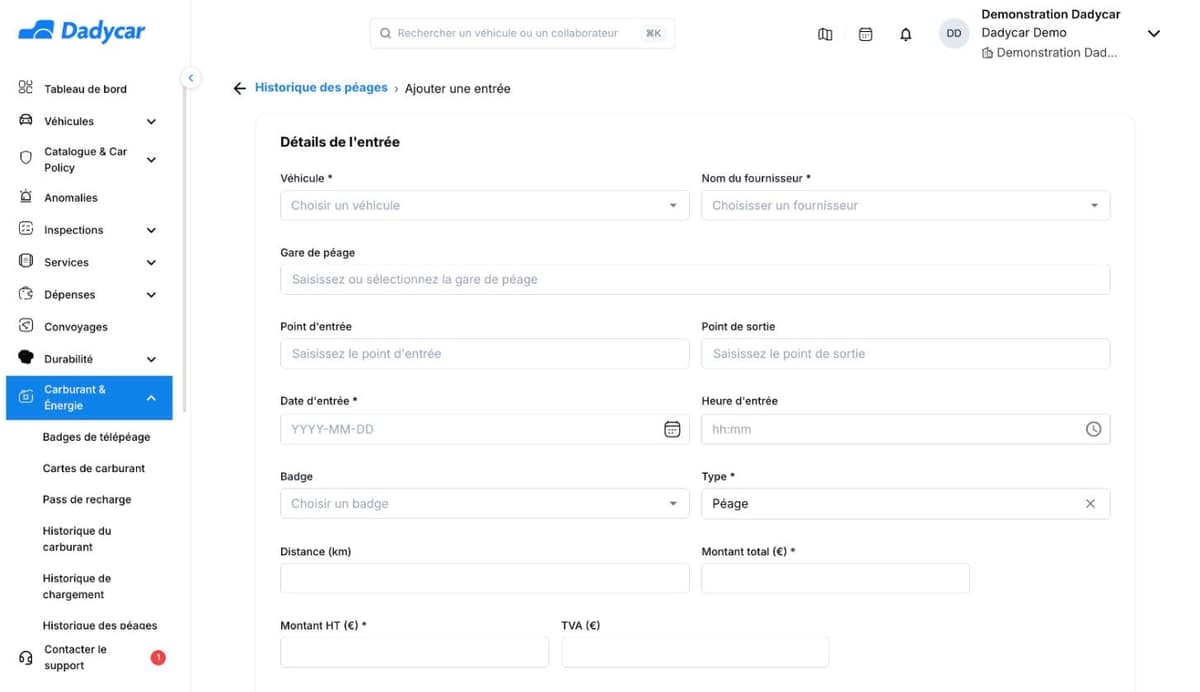Screen dimensions: 1200x692
Task: Open the account menu chevron
Action: 1153,33
